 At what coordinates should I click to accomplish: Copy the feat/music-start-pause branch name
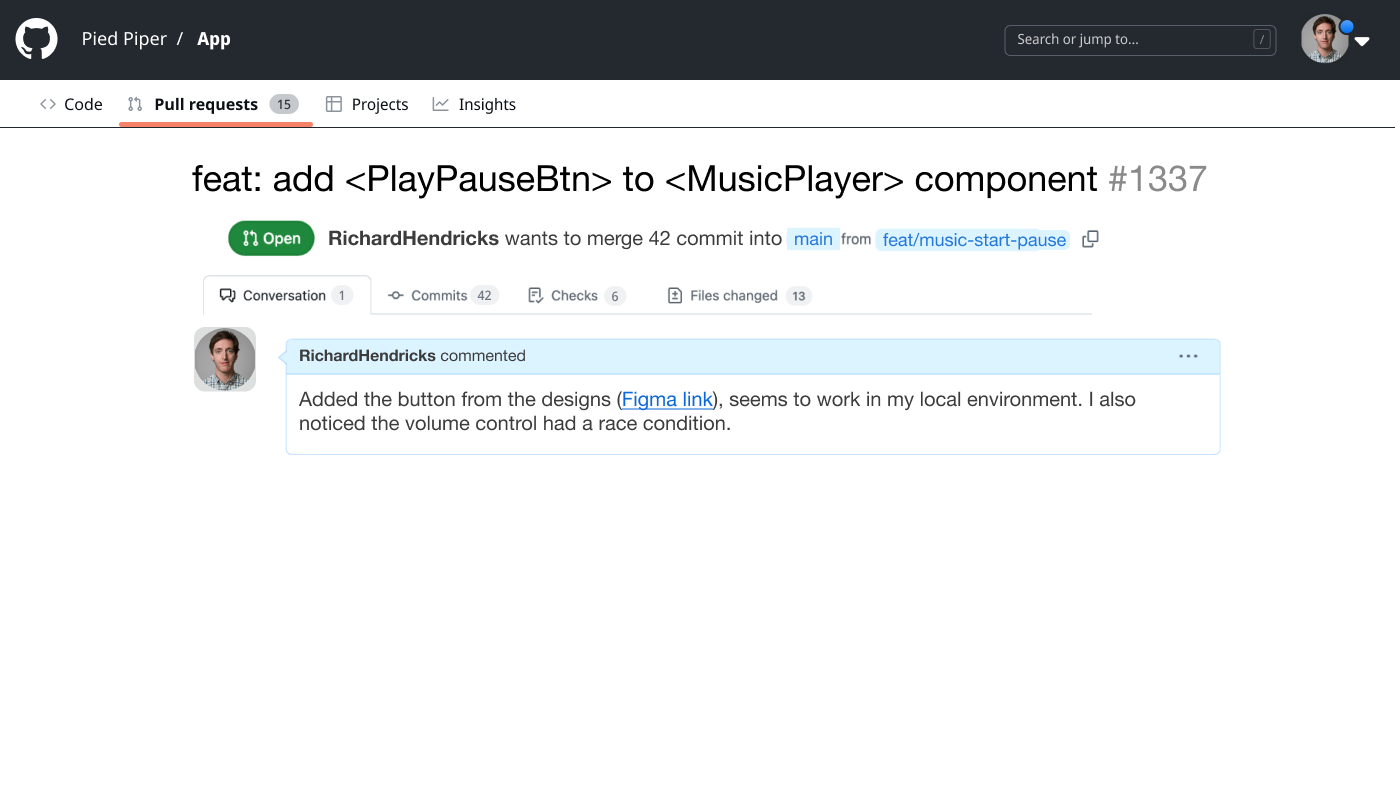point(1090,239)
